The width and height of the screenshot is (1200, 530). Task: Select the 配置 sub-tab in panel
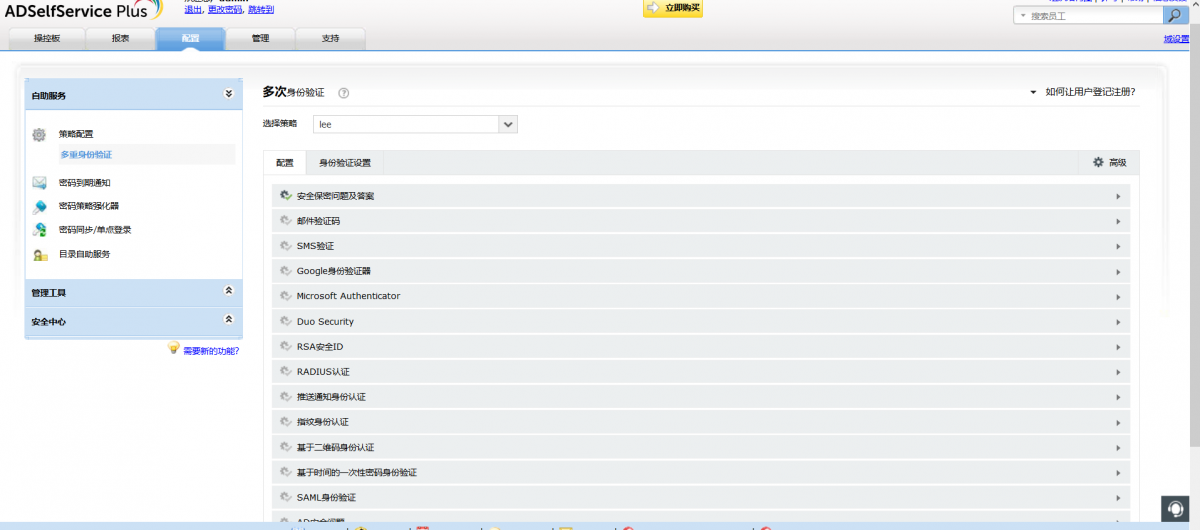tap(285, 162)
